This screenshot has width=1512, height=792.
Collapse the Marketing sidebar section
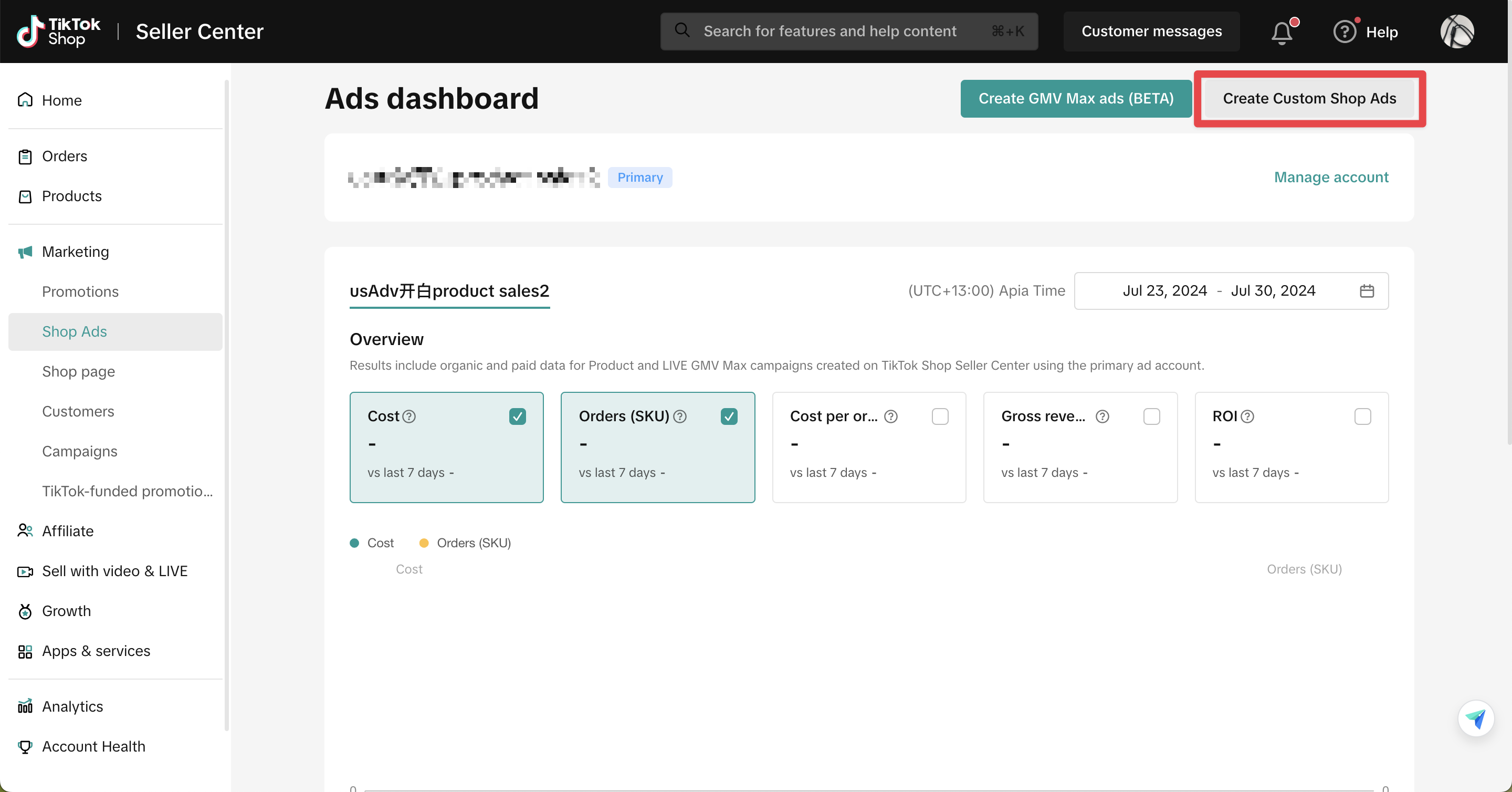(x=76, y=252)
